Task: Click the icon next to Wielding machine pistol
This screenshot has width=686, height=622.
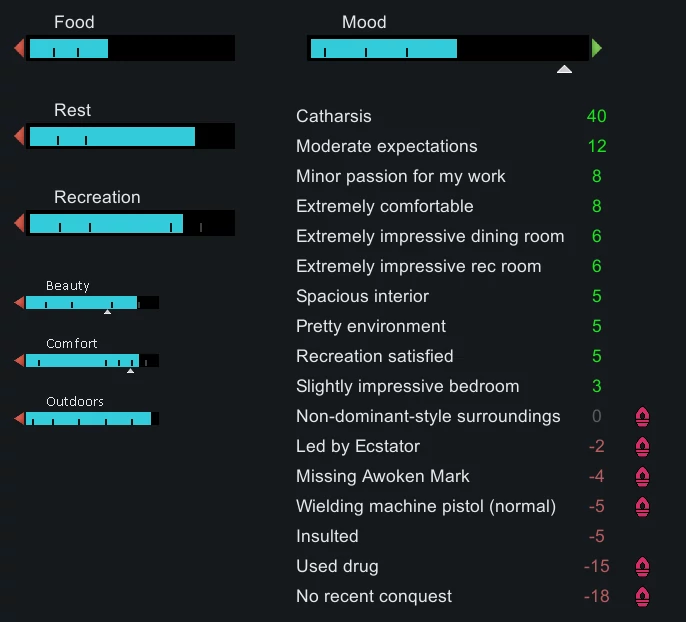Action: click(x=643, y=507)
